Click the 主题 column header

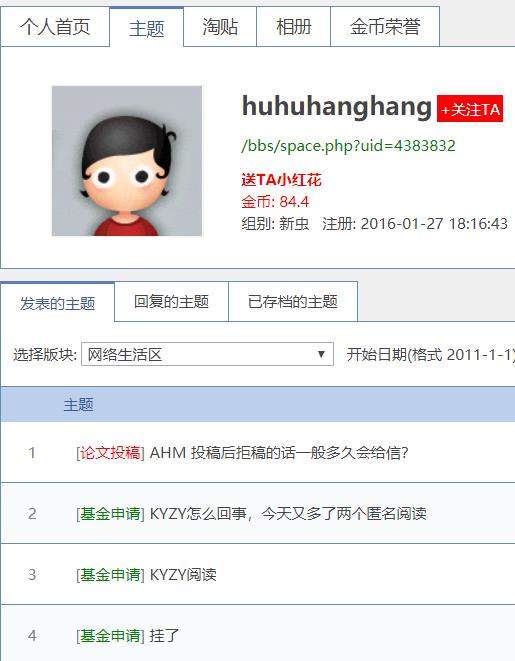(78, 405)
